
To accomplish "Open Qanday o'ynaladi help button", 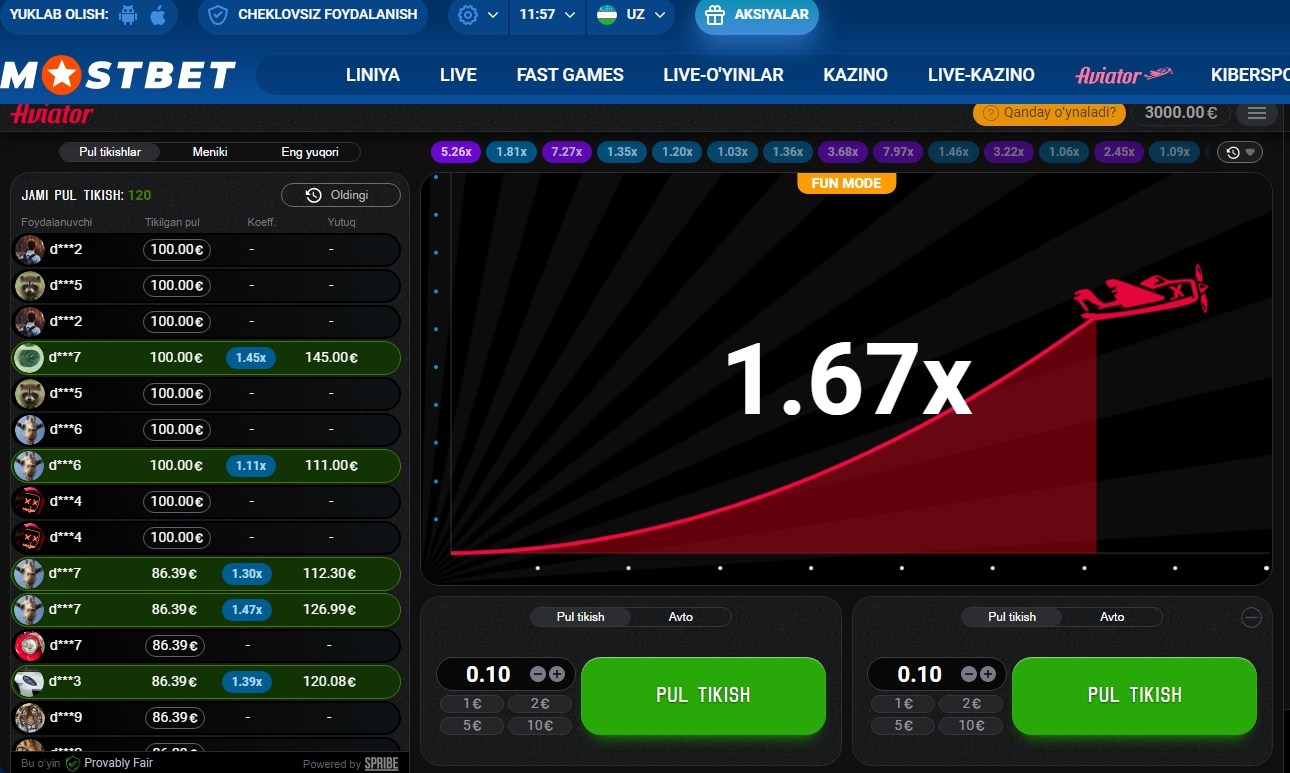I will coord(1049,113).
